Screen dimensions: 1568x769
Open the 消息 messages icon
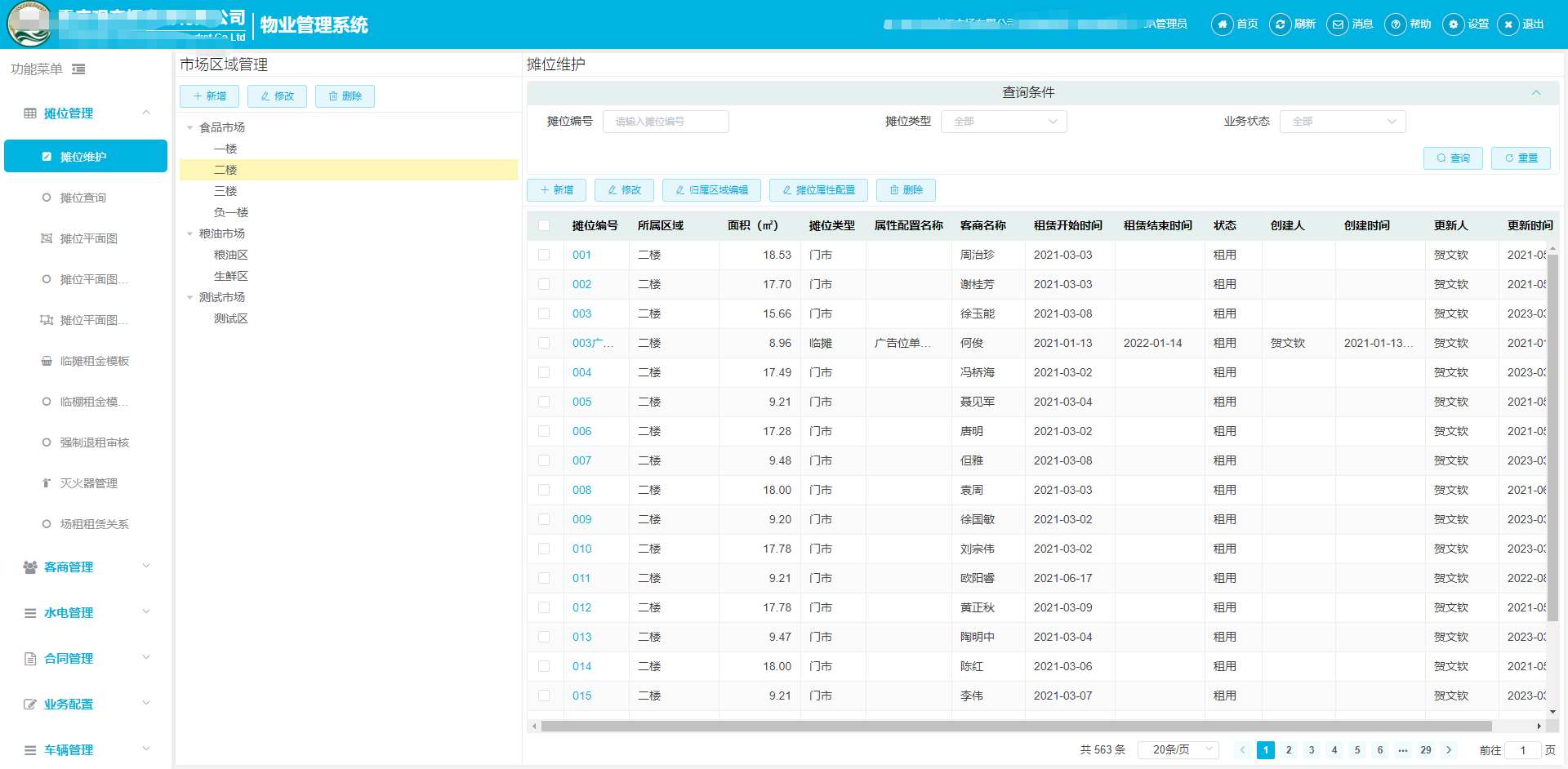pos(1338,24)
